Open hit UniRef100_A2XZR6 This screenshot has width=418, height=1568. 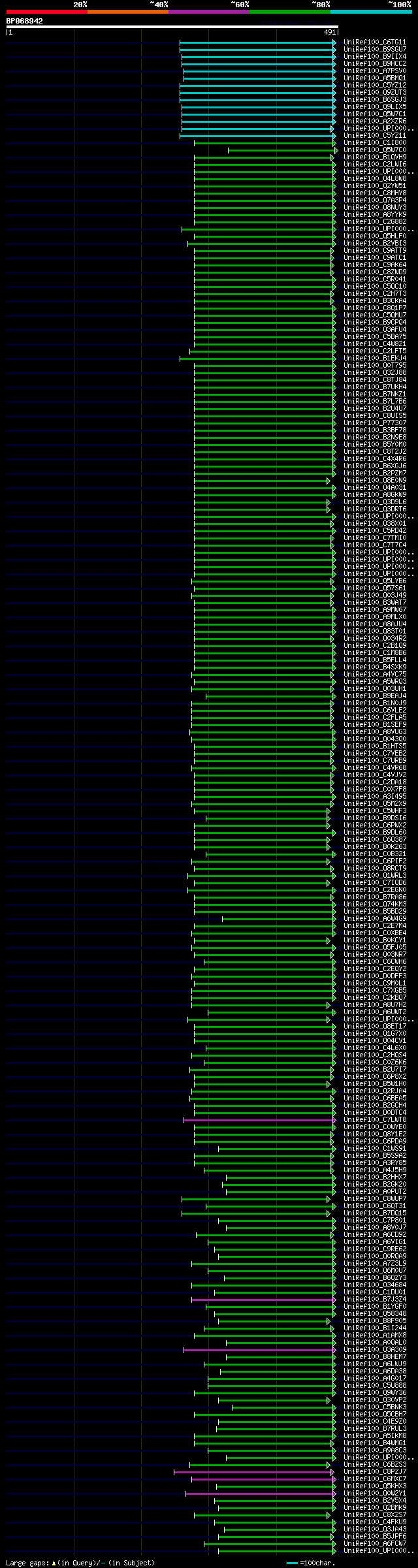[x=375, y=121]
